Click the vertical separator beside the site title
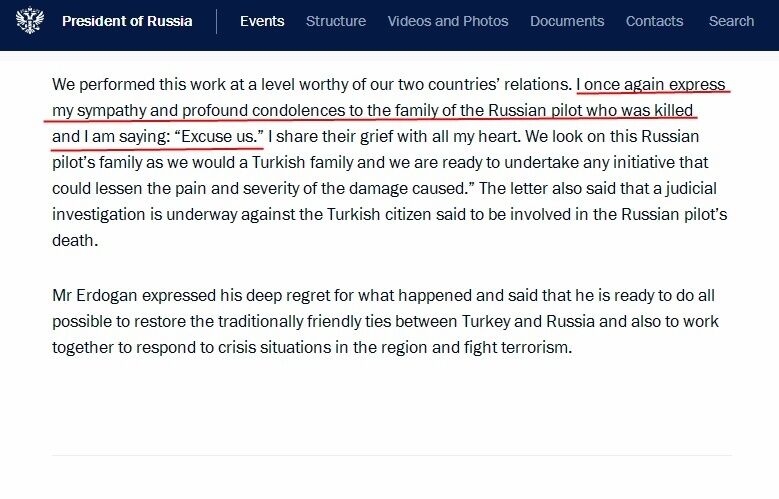The image size is (779, 499). 218,21
